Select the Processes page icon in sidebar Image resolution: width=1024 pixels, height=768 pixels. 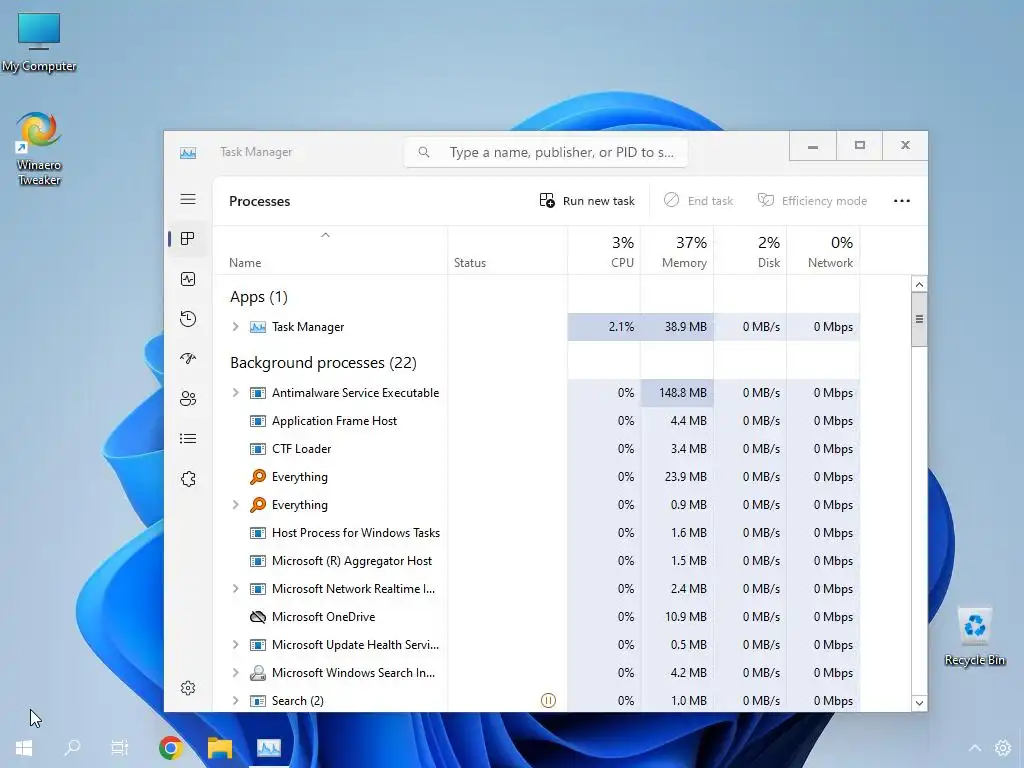click(188, 239)
